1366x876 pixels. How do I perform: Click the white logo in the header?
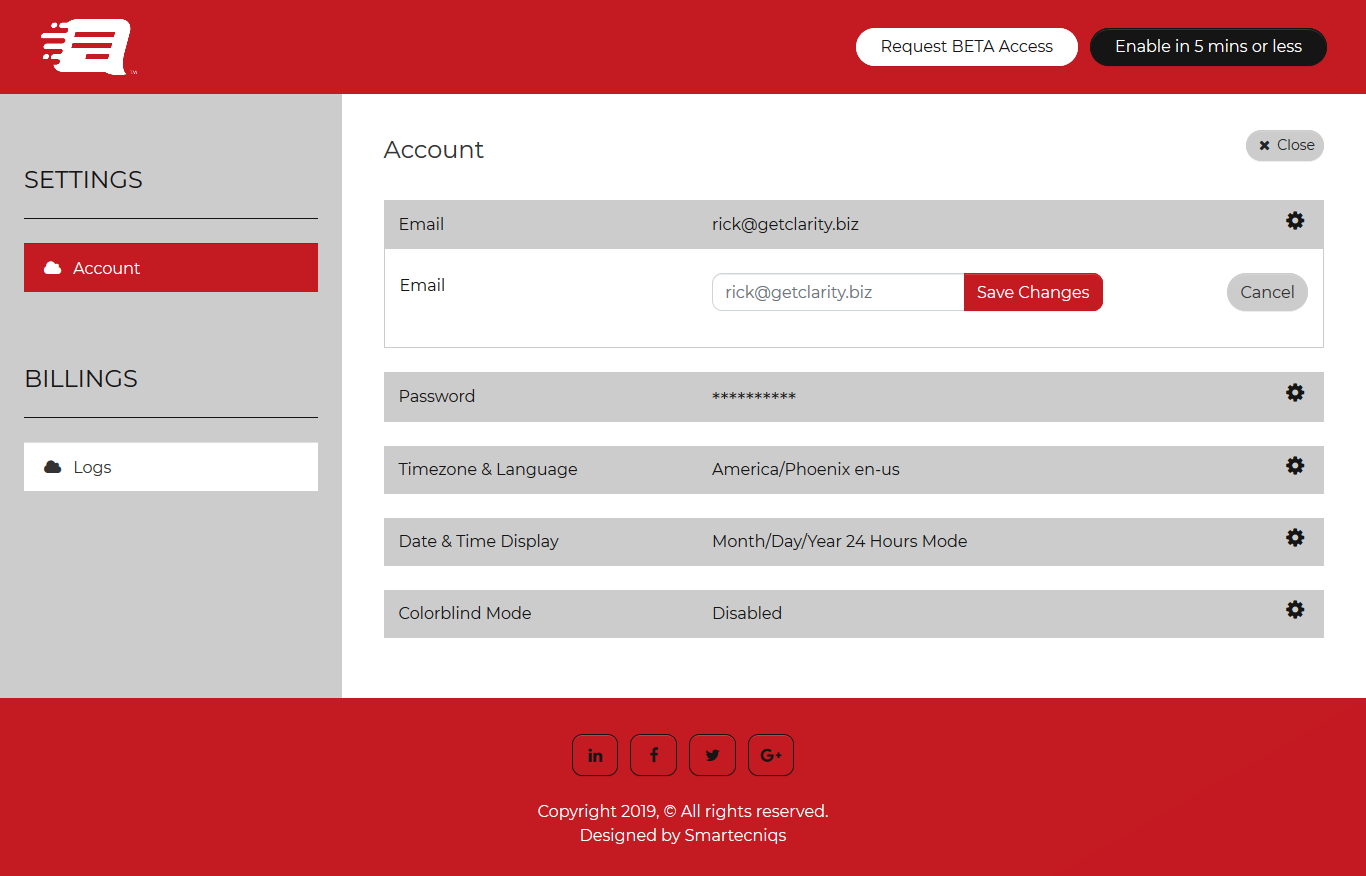coord(88,47)
